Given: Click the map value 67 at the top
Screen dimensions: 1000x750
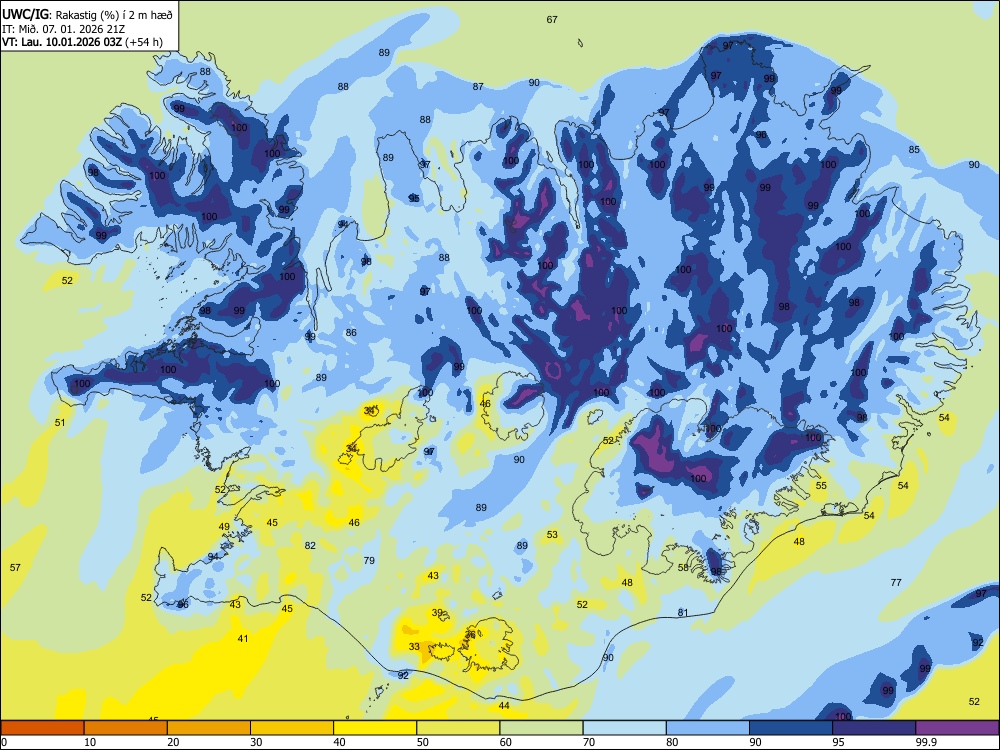Looking at the screenshot, I should click(x=552, y=20).
